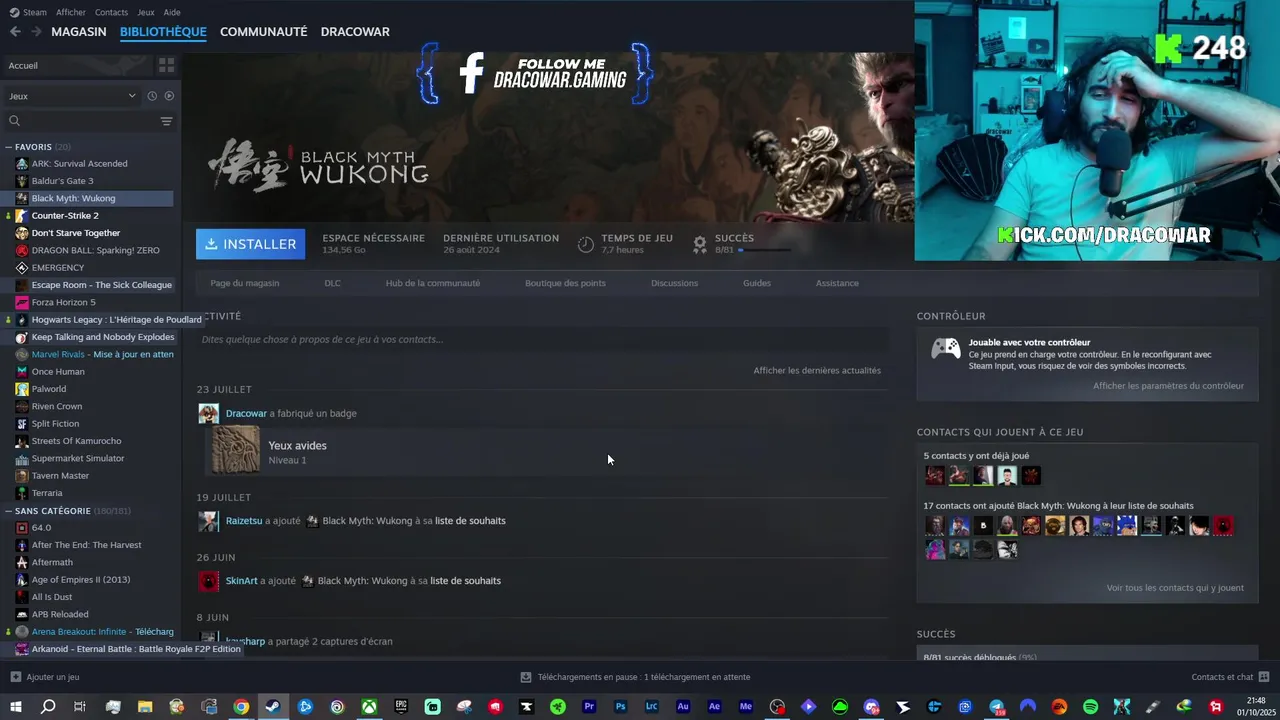This screenshot has height=720, width=1280.
Task: Click Ajouter un jeu plus icon
Action: click(x=15, y=677)
